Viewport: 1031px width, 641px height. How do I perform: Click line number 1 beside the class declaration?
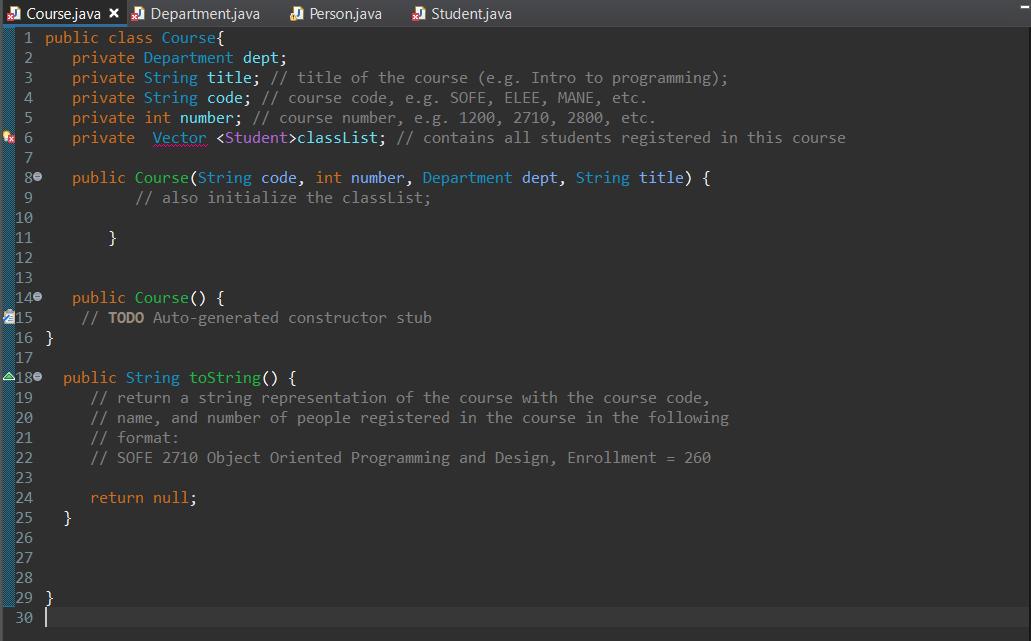point(27,37)
